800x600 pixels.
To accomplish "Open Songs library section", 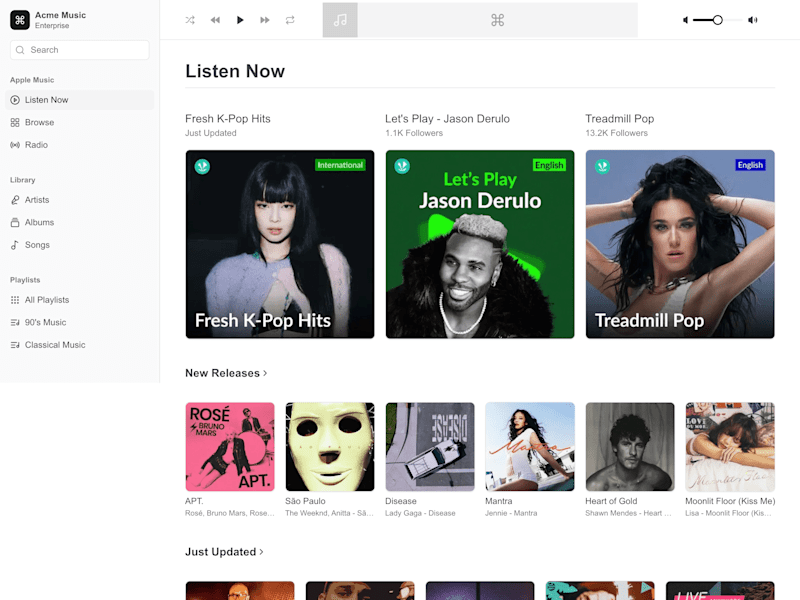I will (x=80, y=245).
